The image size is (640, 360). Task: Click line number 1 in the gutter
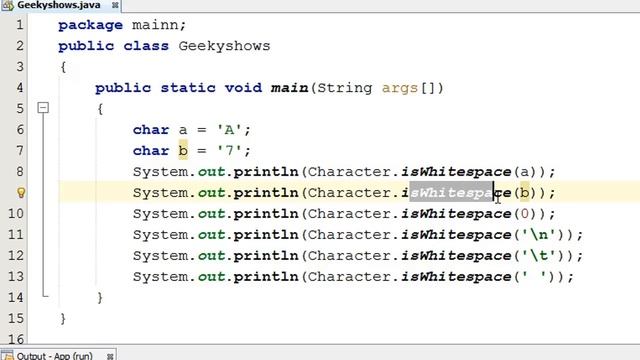point(19,25)
